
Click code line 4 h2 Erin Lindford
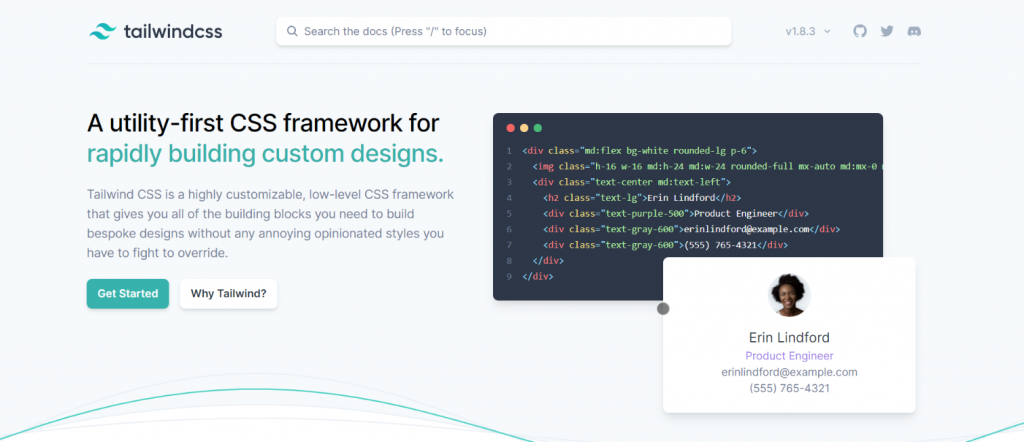click(642, 198)
